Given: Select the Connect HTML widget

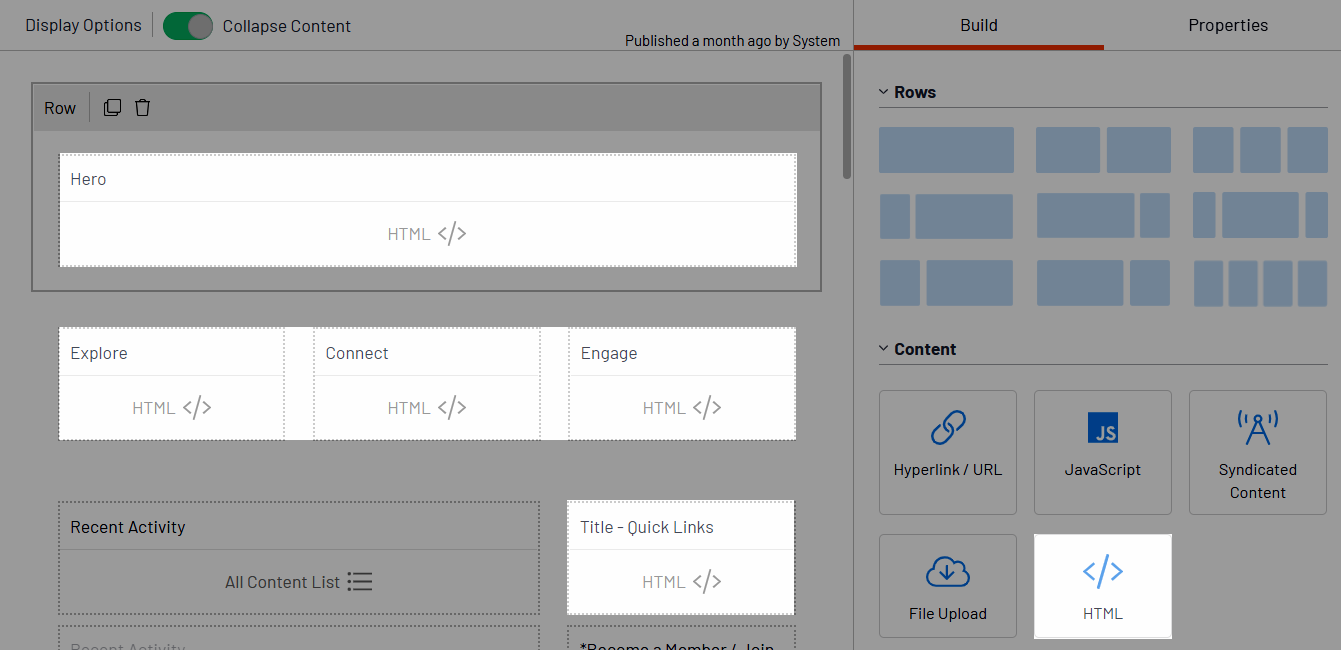Looking at the screenshot, I should 427,384.
